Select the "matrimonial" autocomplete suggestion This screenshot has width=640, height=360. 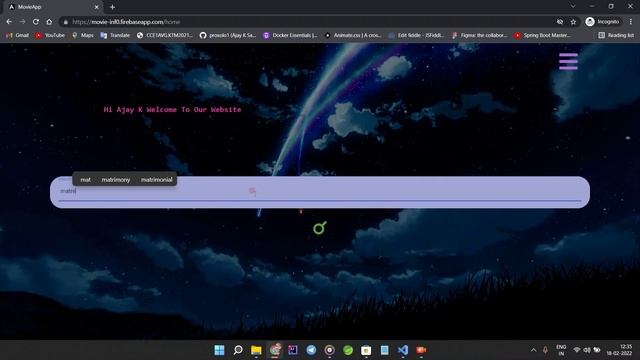point(156,180)
